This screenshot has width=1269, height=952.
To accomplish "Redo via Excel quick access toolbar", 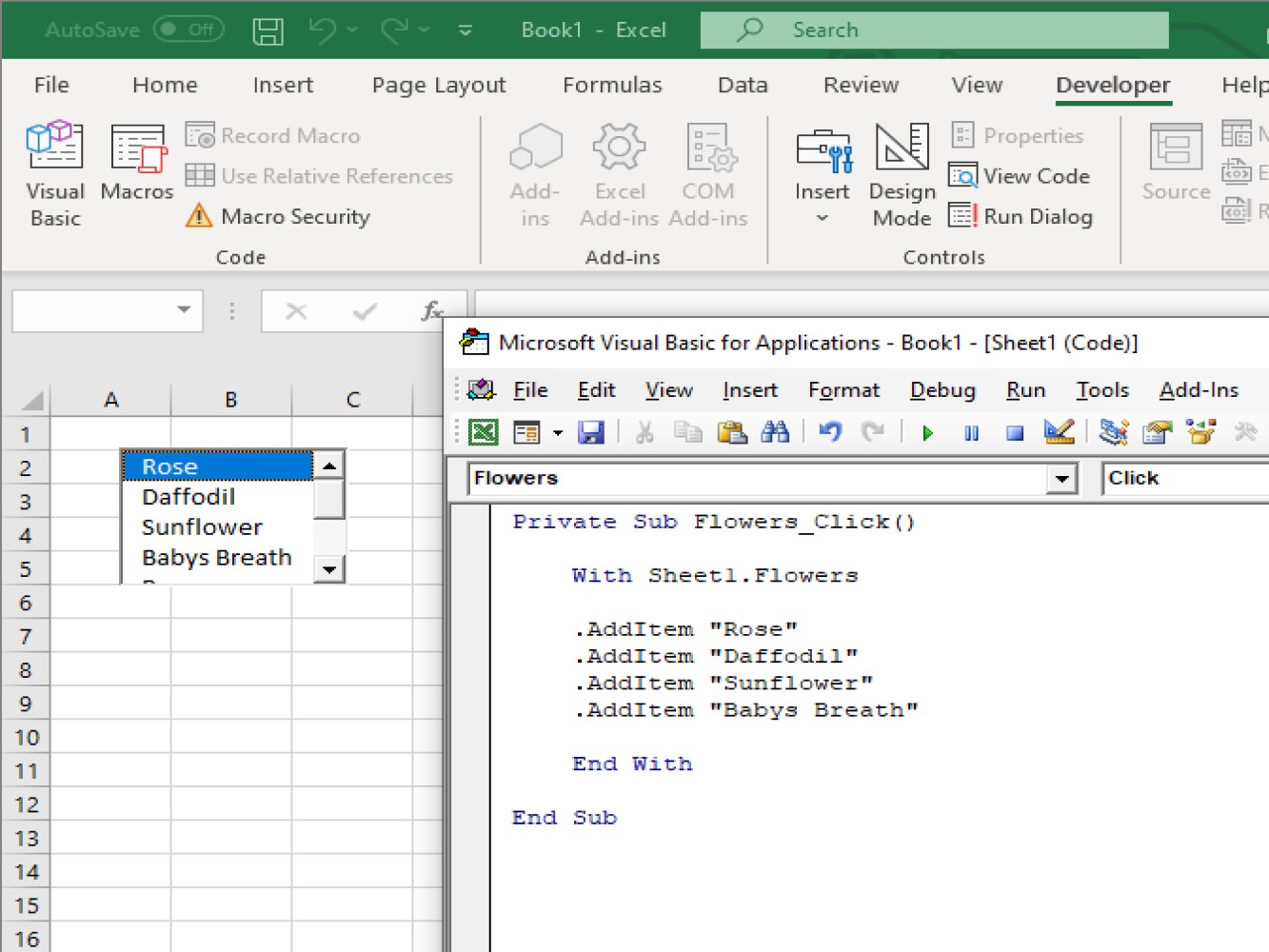I will 395,30.
